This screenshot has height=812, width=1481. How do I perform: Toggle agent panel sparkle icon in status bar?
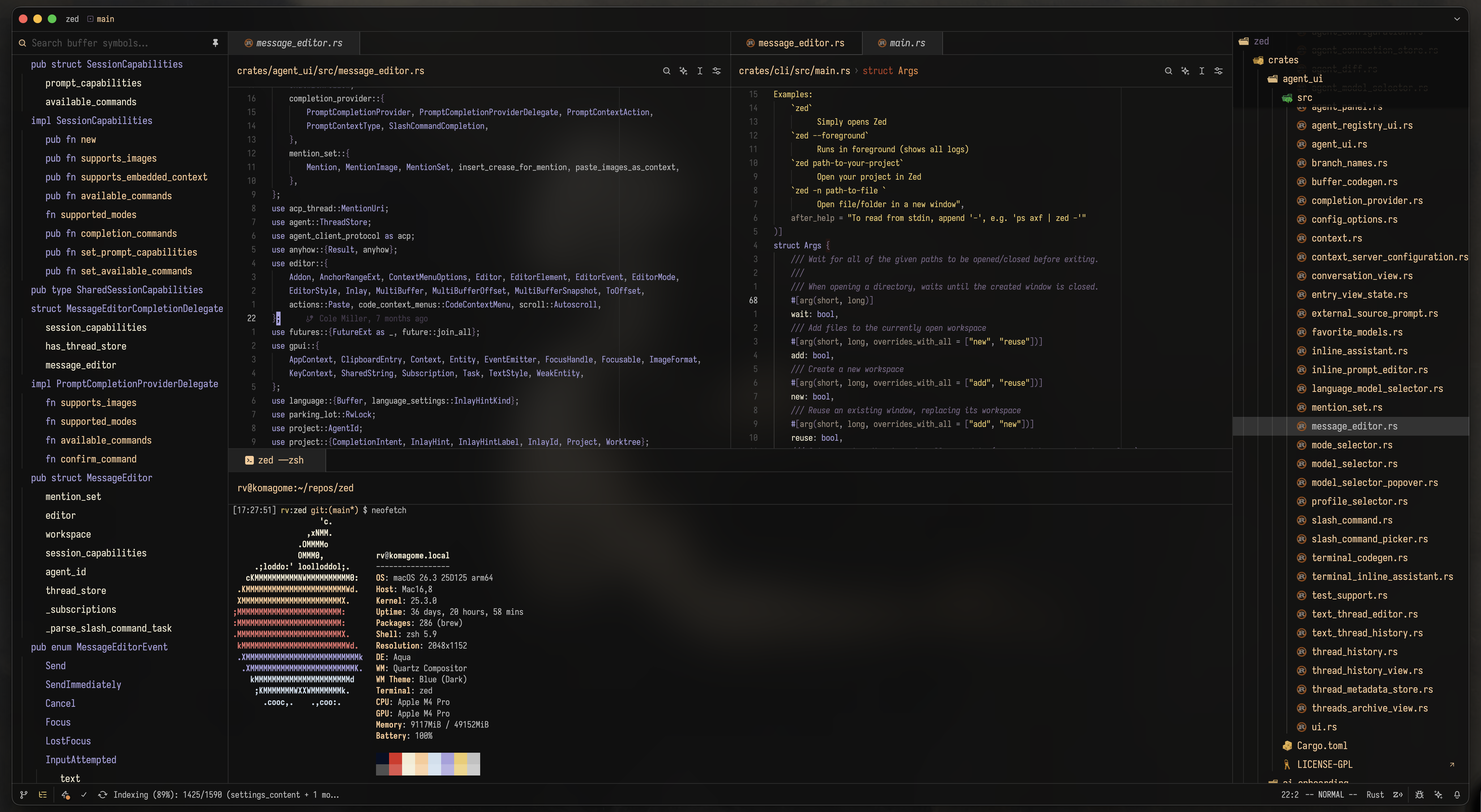pyautogui.click(x=1438, y=795)
